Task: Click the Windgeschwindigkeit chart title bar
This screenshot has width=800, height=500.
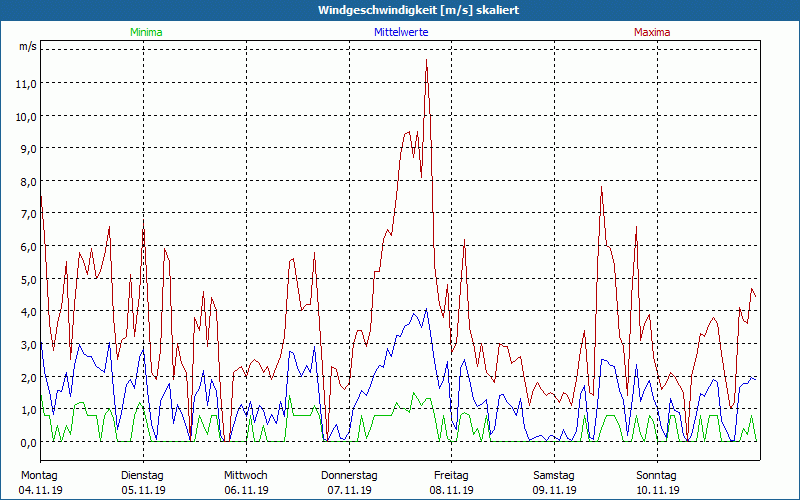Action: (400, 10)
